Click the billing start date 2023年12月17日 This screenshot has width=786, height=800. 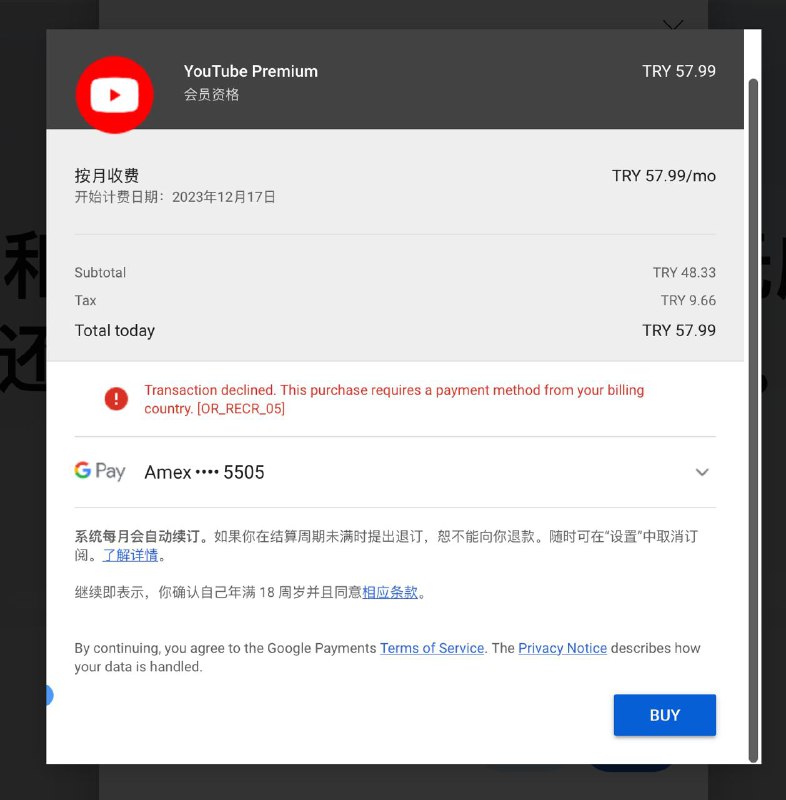pyautogui.click(x=223, y=197)
